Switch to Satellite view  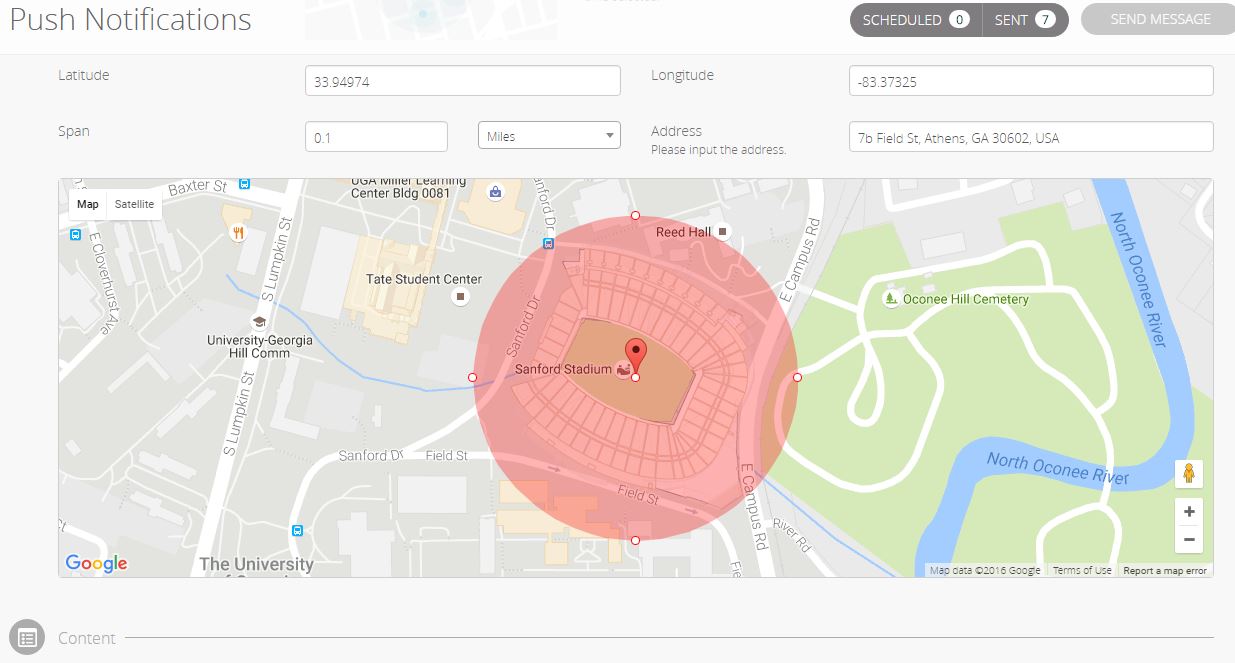click(134, 204)
